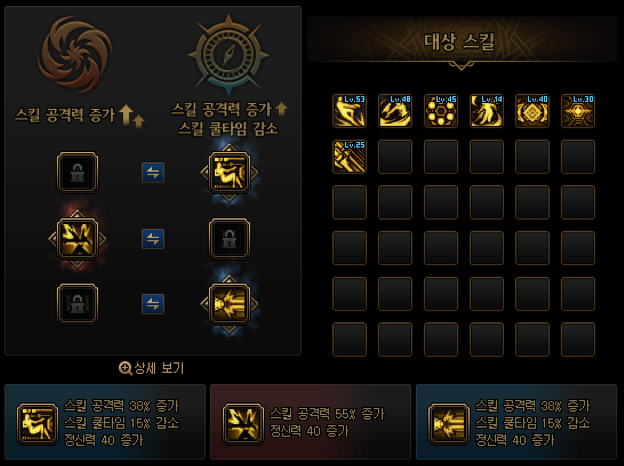Choose the Lv.45 circular orbs skill
Viewport: 624px width, 466px height.
[441, 111]
